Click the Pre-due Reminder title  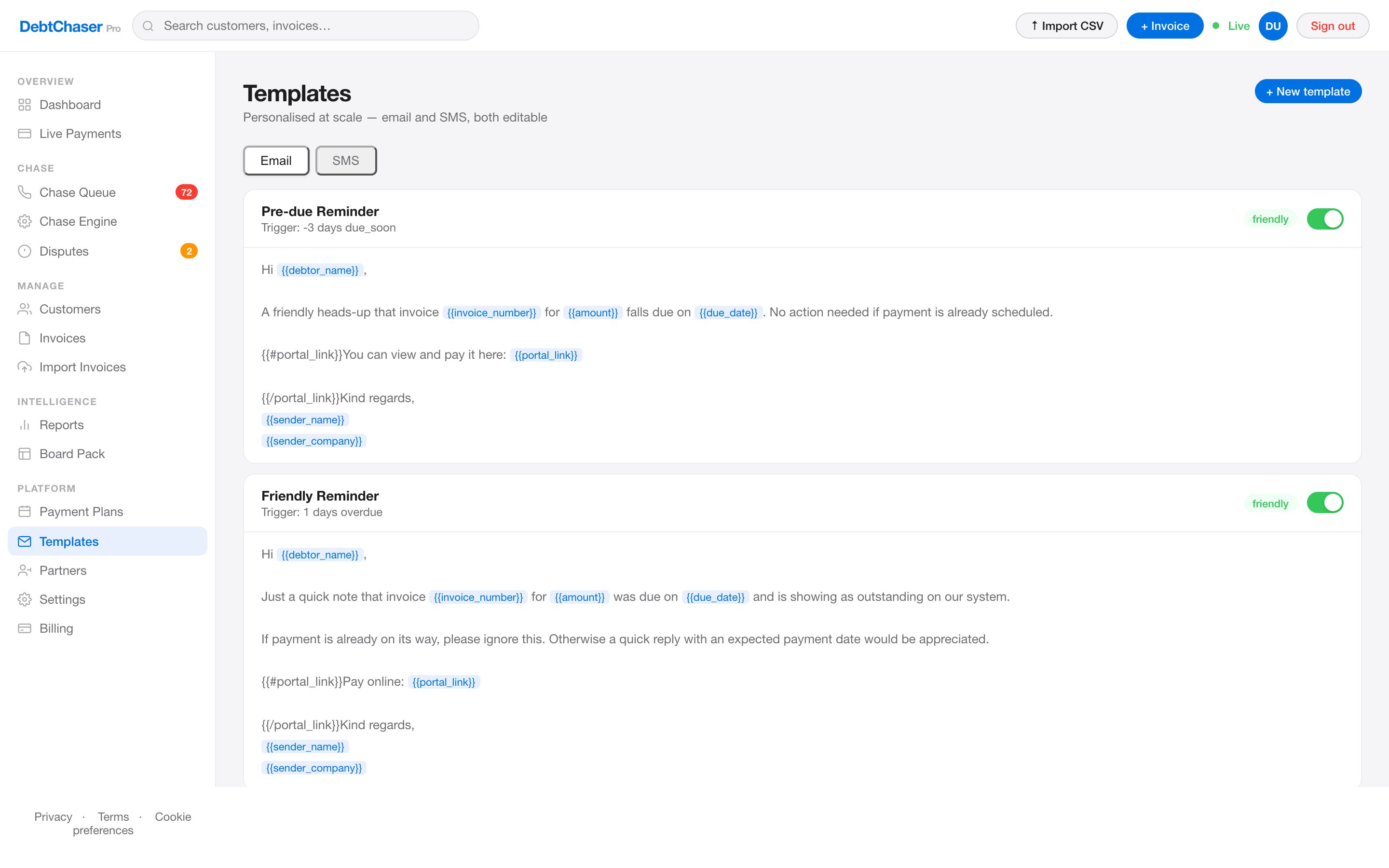click(x=320, y=211)
